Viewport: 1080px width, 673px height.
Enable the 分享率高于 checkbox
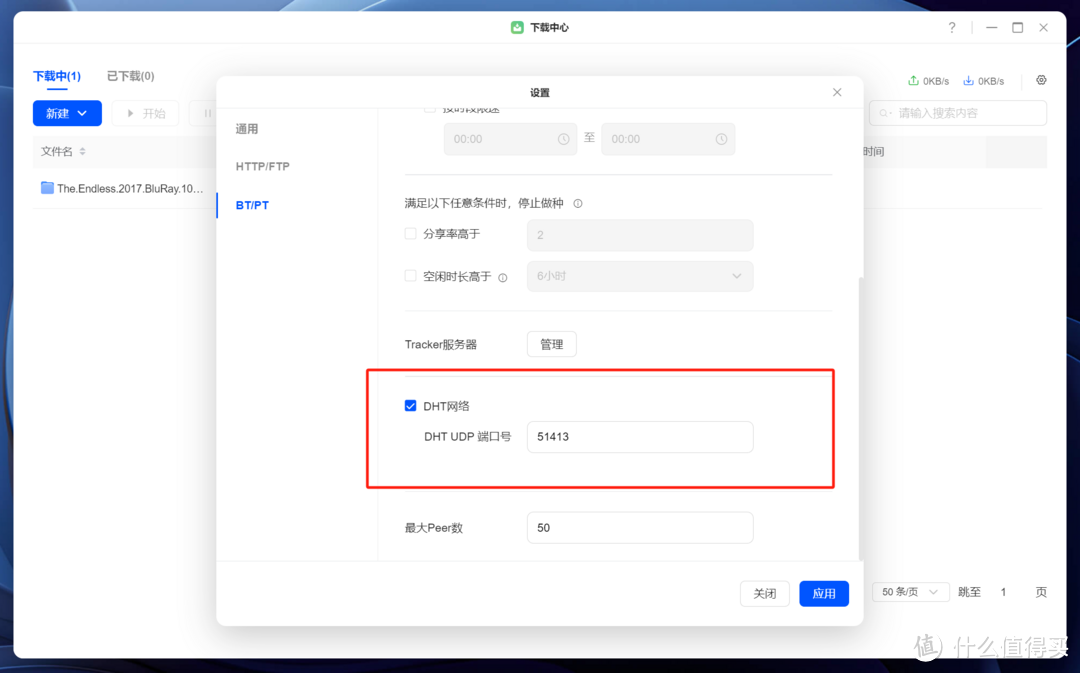pyautogui.click(x=410, y=232)
